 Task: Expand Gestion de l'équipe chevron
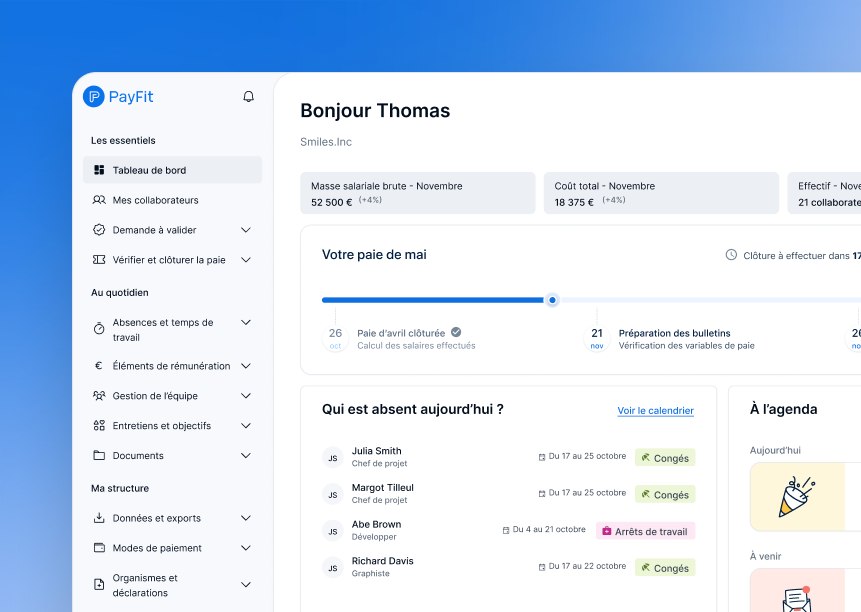(x=246, y=396)
